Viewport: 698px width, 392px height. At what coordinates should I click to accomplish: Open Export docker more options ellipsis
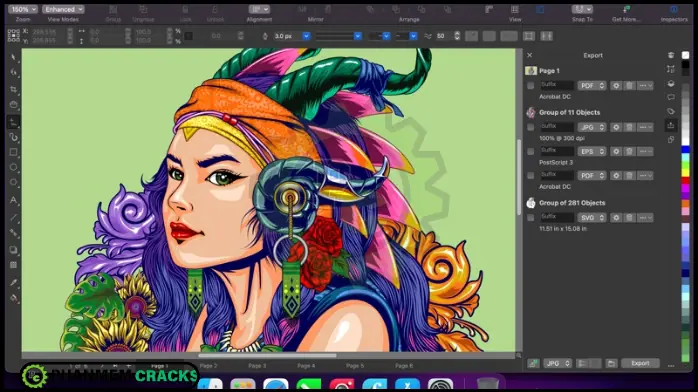tap(671, 366)
